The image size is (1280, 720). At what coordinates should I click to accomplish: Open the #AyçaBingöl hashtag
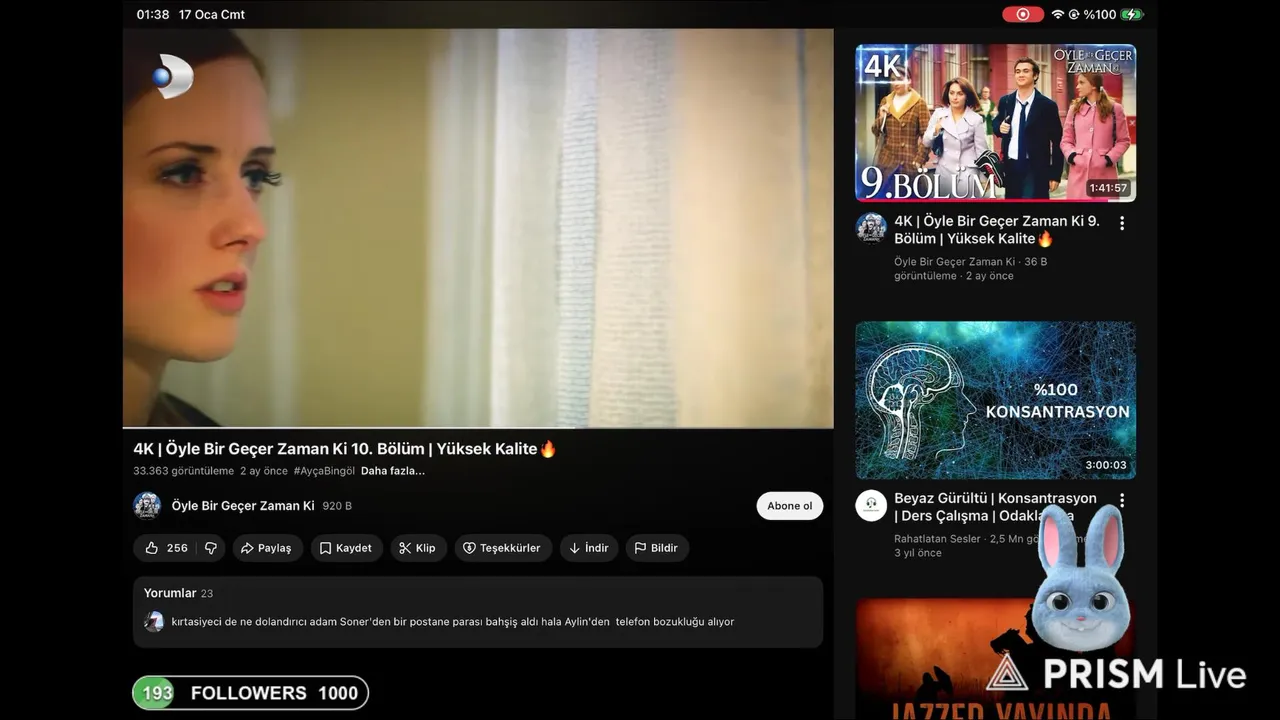pyautogui.click(x=324, y=471)
